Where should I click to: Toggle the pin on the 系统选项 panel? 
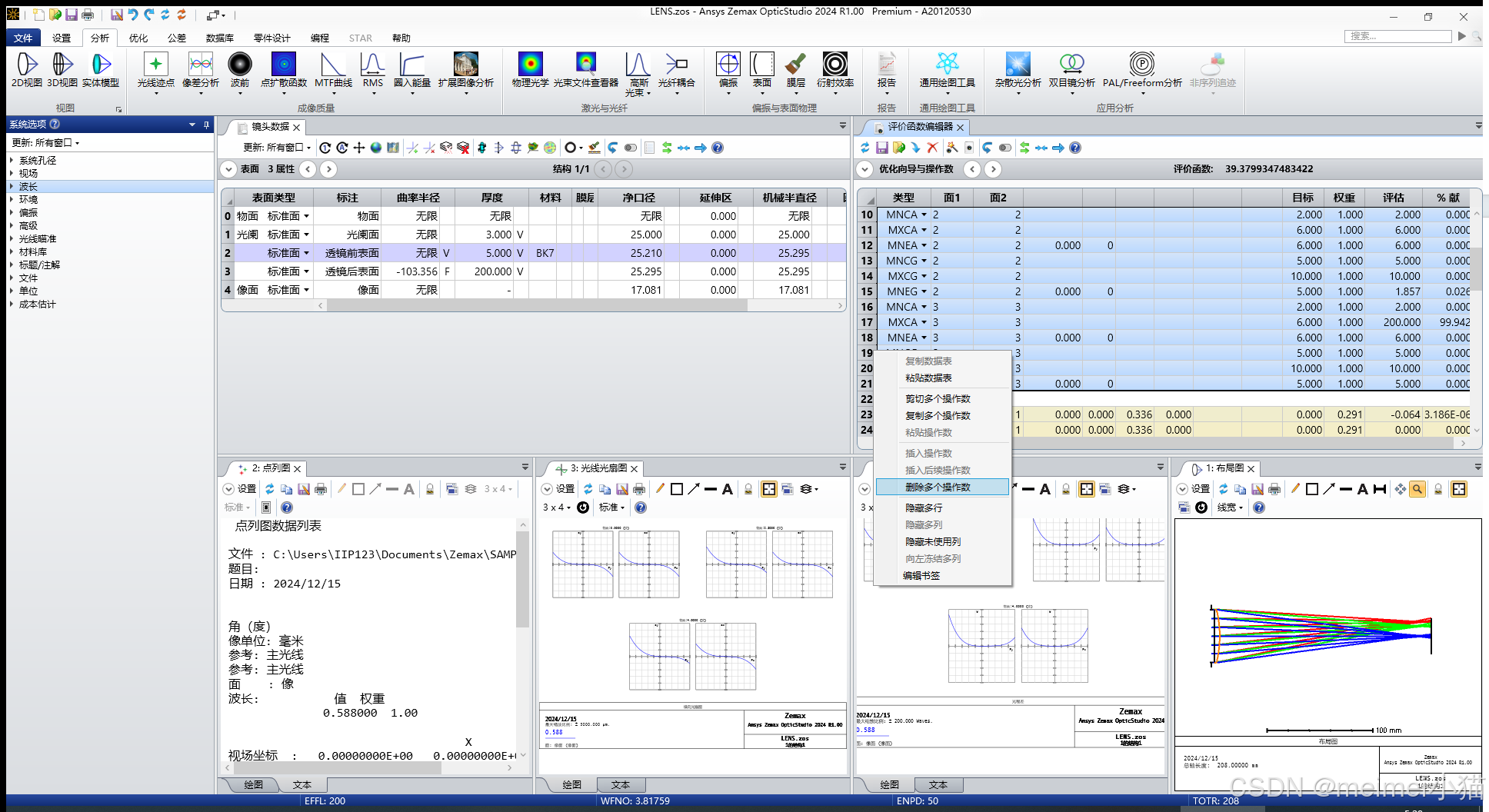206,125
